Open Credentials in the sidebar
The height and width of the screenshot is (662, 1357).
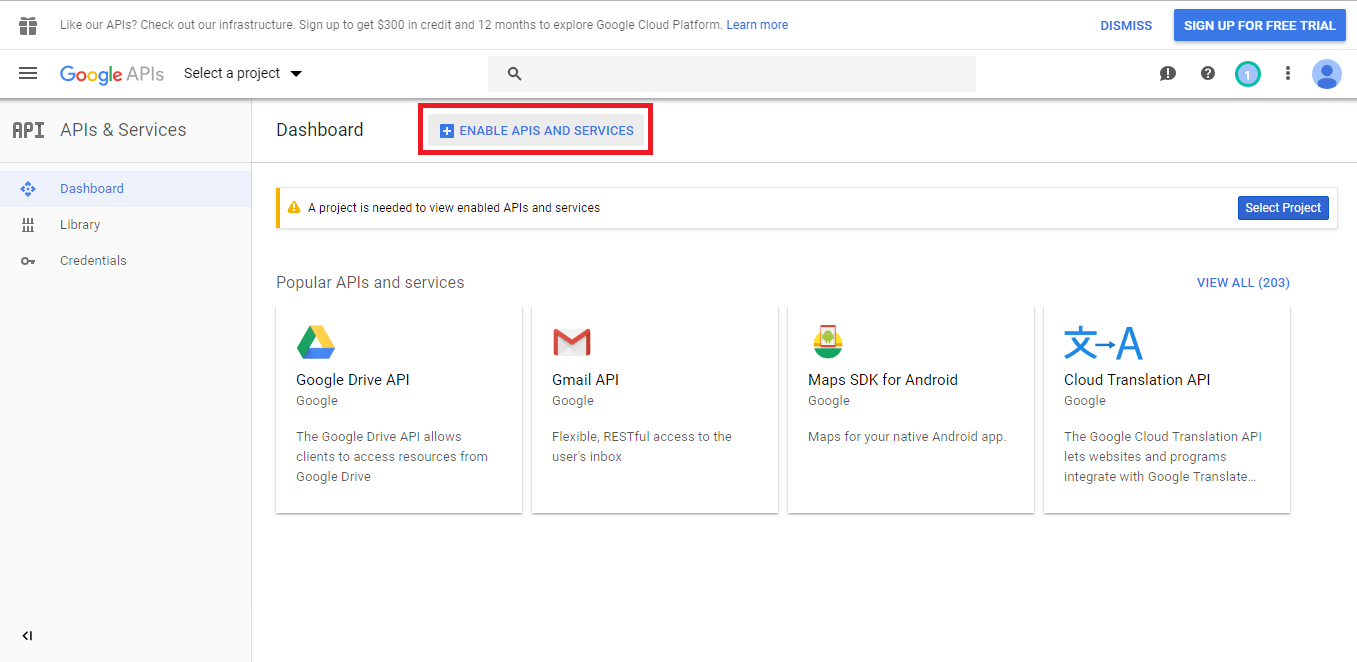125,261
